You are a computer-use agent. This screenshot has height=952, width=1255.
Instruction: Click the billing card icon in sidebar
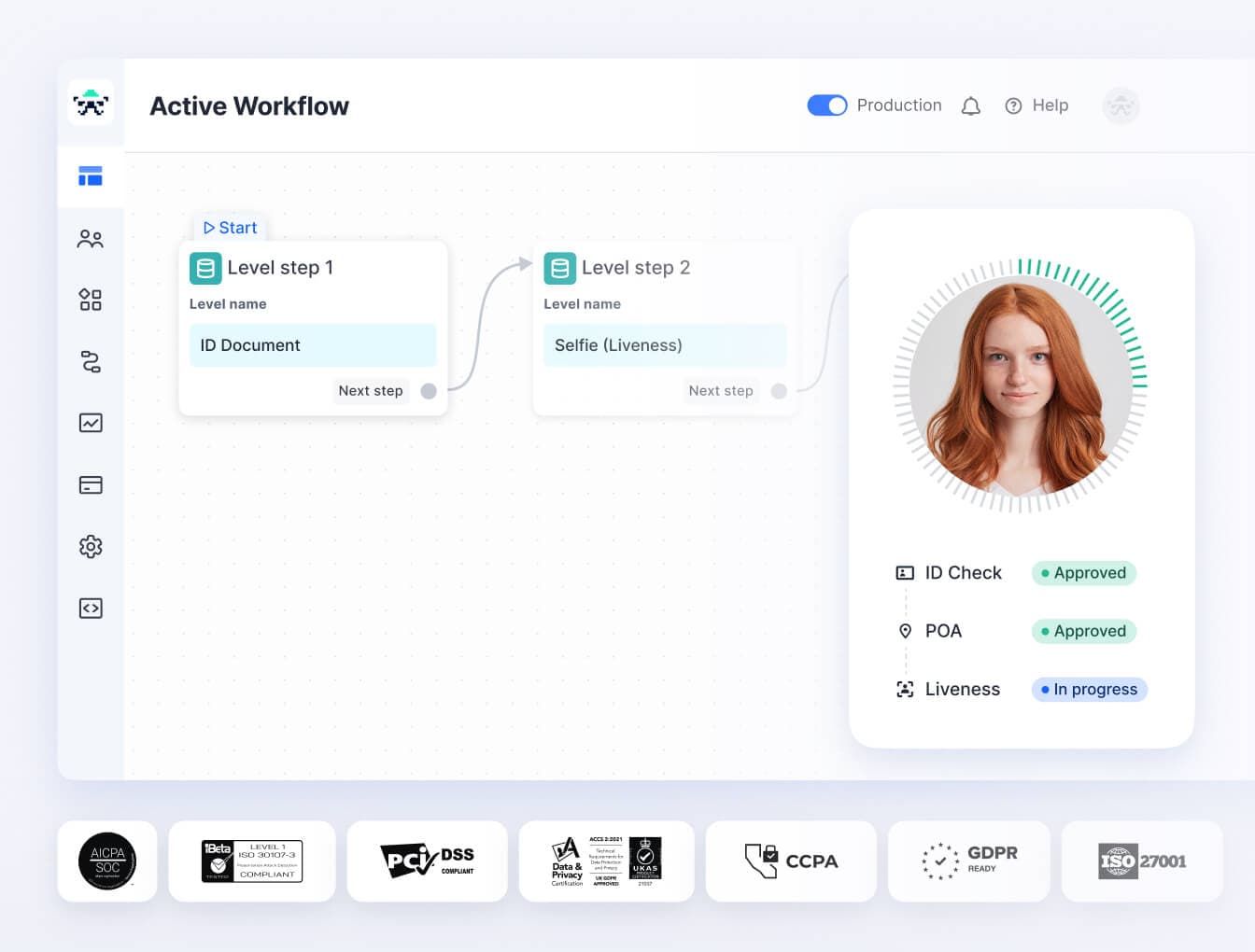pos(91,484)
